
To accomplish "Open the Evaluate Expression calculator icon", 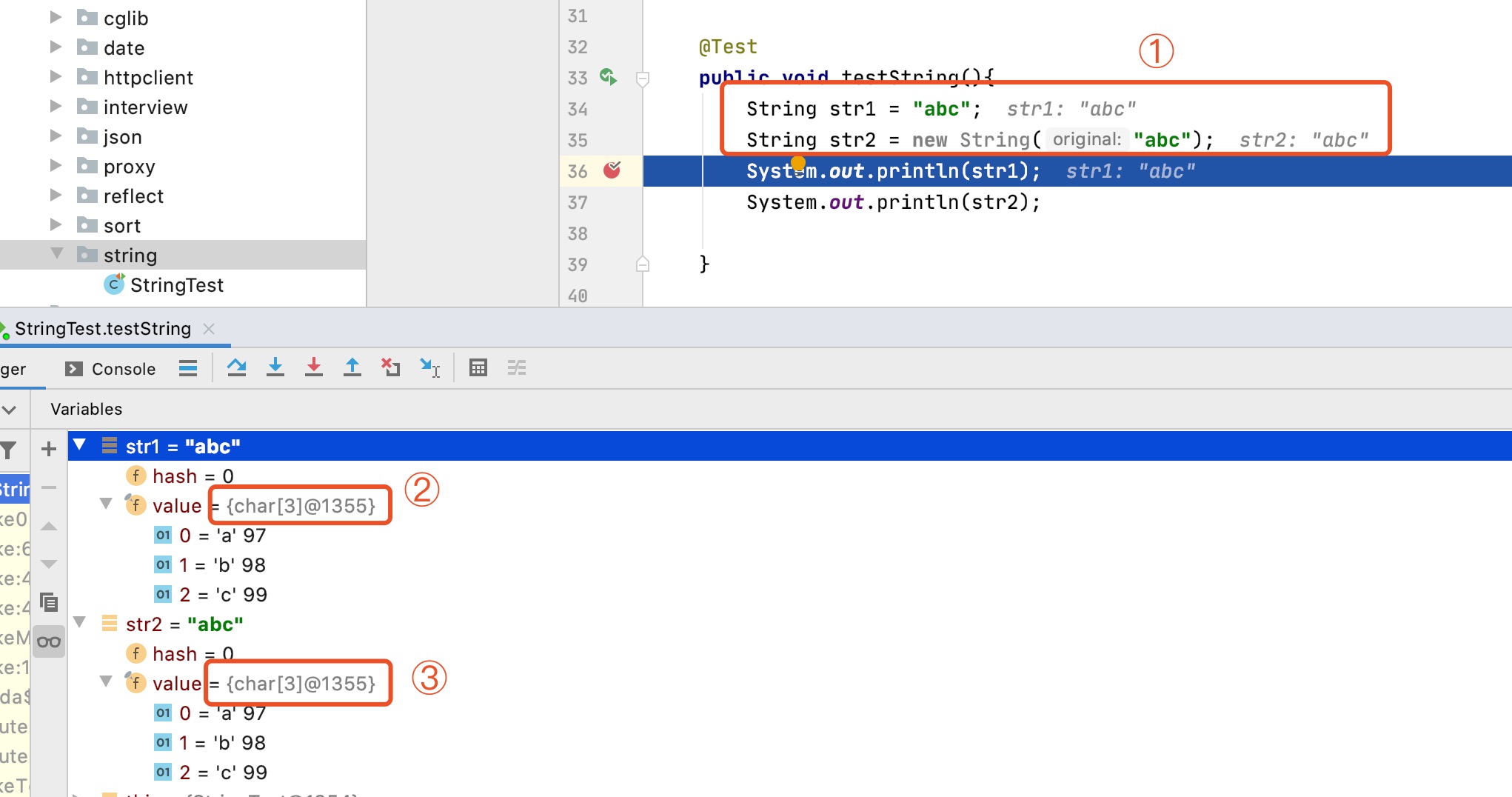I will pos(478,368).
